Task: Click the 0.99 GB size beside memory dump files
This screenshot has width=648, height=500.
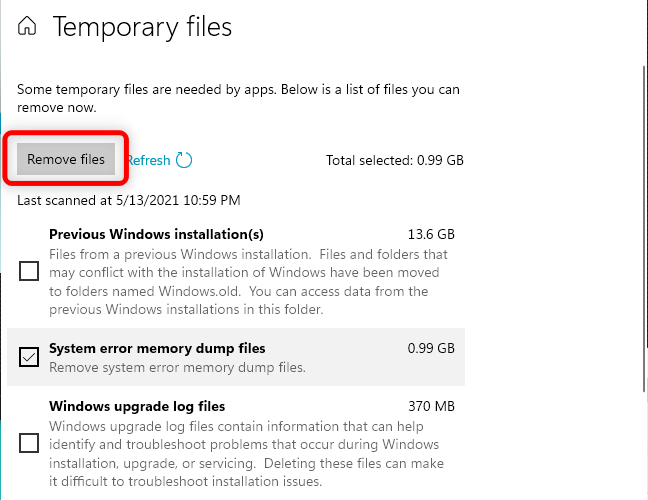Action: point(431,348)
